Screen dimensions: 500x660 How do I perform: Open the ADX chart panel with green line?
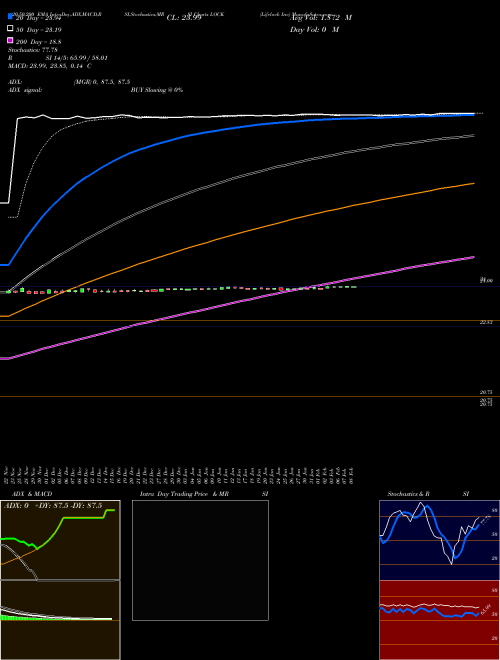coord(60,540)
